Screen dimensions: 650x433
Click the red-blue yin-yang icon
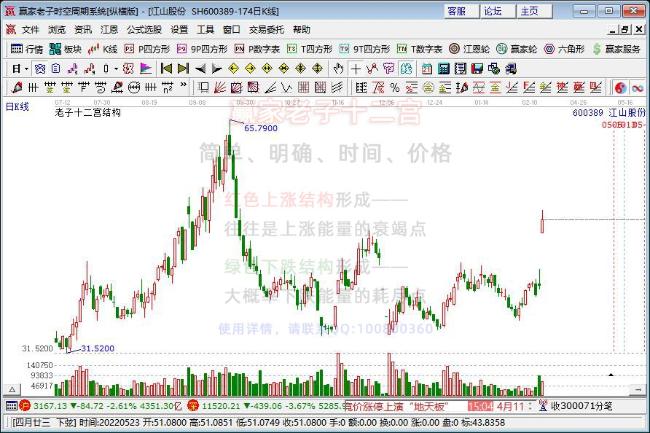click(x=620, y=87)
